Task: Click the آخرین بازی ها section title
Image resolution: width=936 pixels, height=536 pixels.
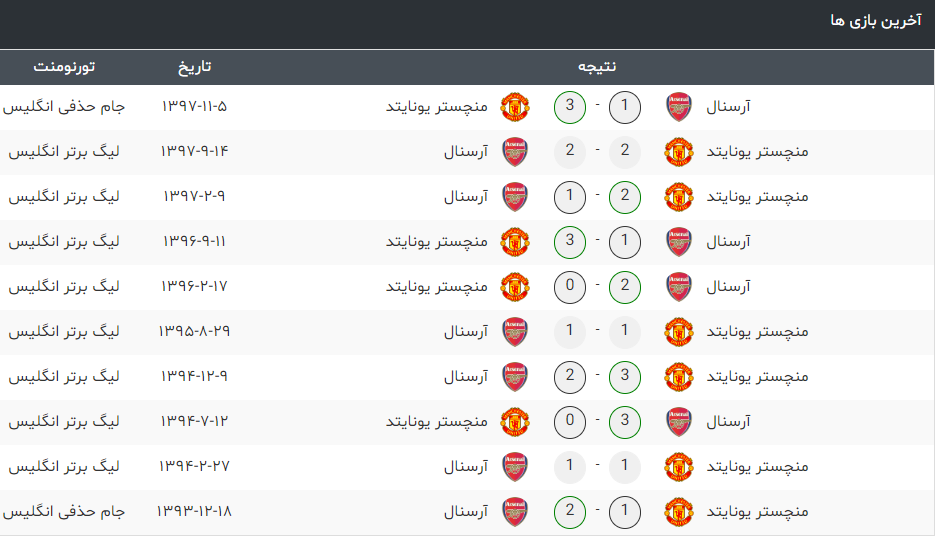Action: pyautogui.click(x=876, y=21)
